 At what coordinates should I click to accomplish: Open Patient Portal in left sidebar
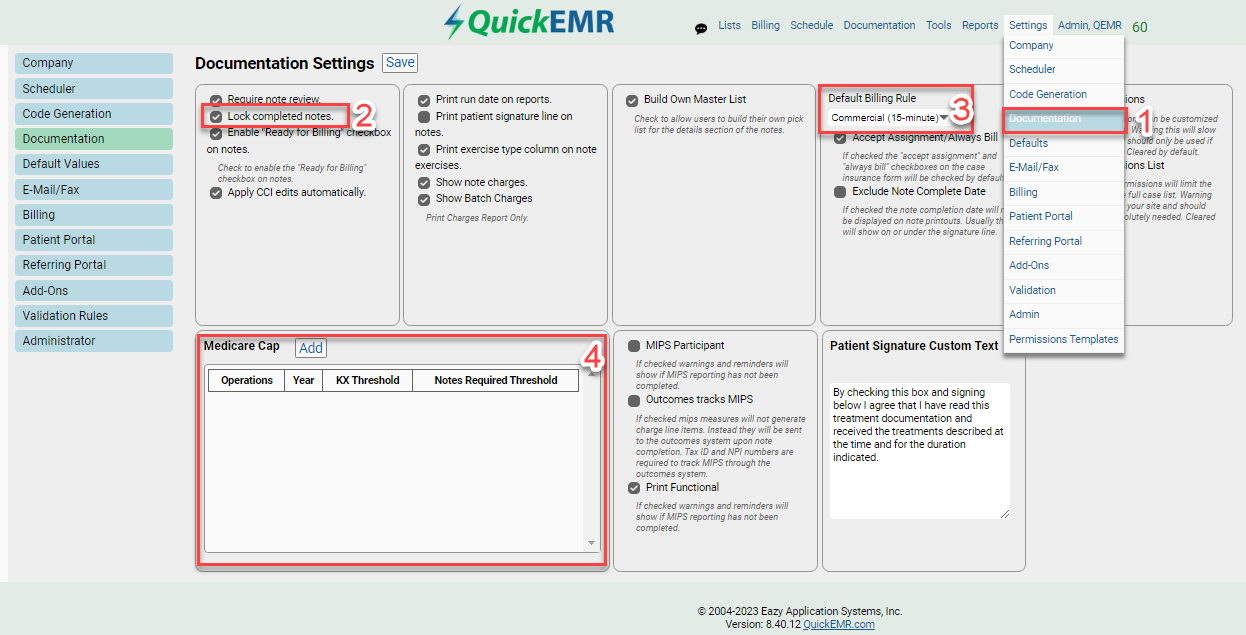[x=94, y=240]
